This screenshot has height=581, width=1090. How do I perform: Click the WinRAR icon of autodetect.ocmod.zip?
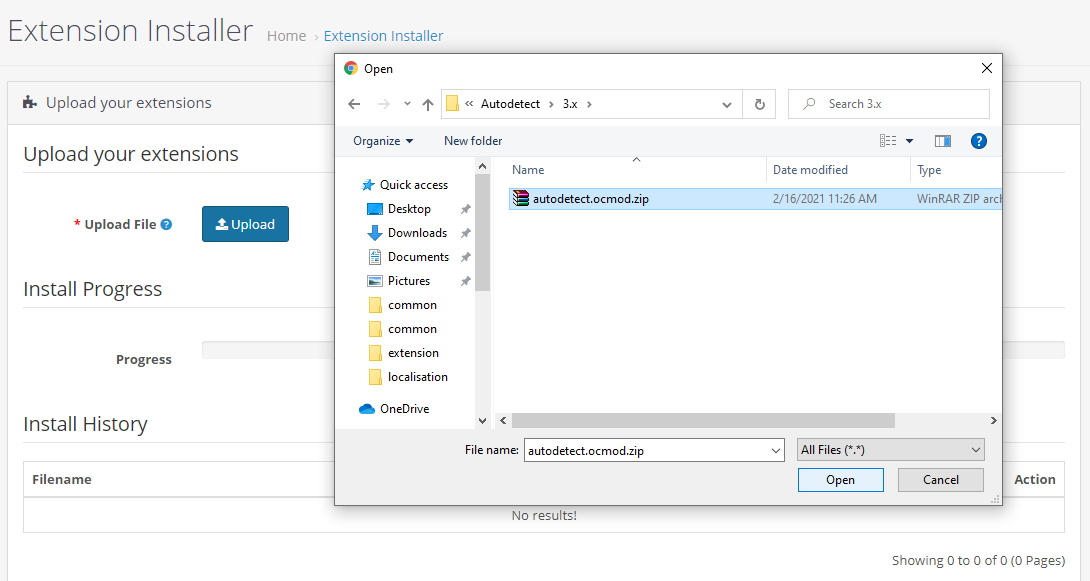(x=521, y=199)
